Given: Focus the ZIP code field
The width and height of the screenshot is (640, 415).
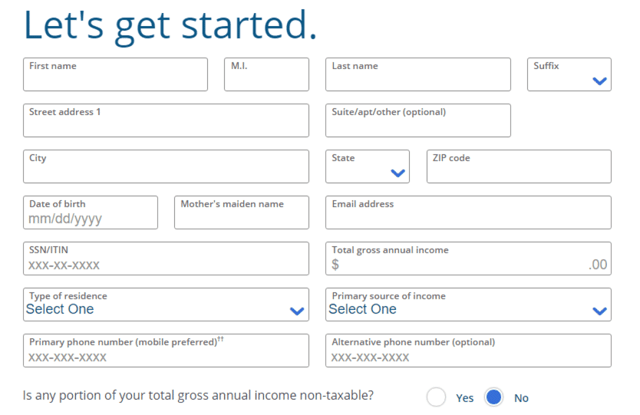Looking at the screenshot, I should (x=518, y=168).
